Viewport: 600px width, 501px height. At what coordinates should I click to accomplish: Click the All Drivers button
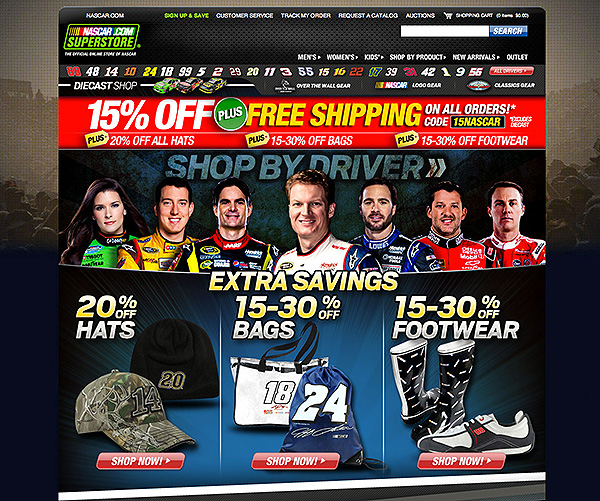[511, 71]
